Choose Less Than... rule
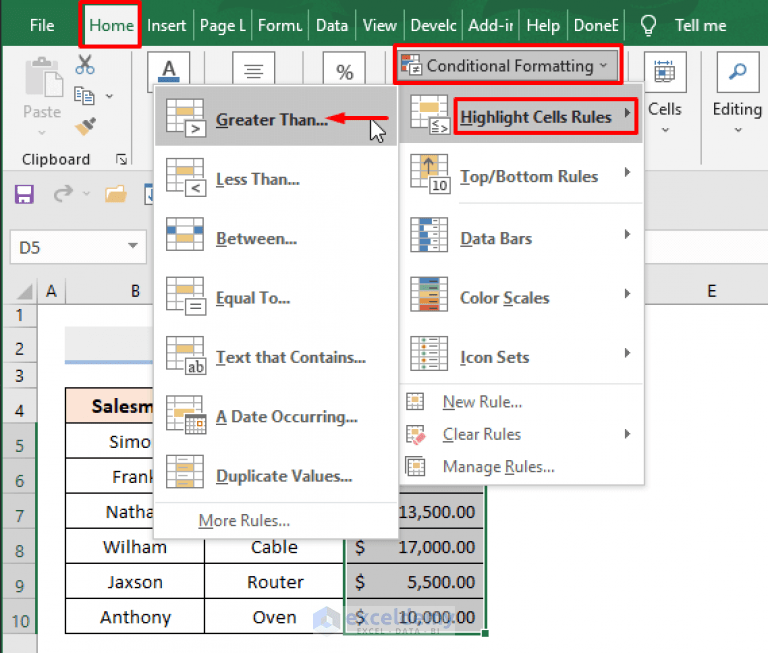The height and width of the screenshot is (653, 768). coord(276,179)
